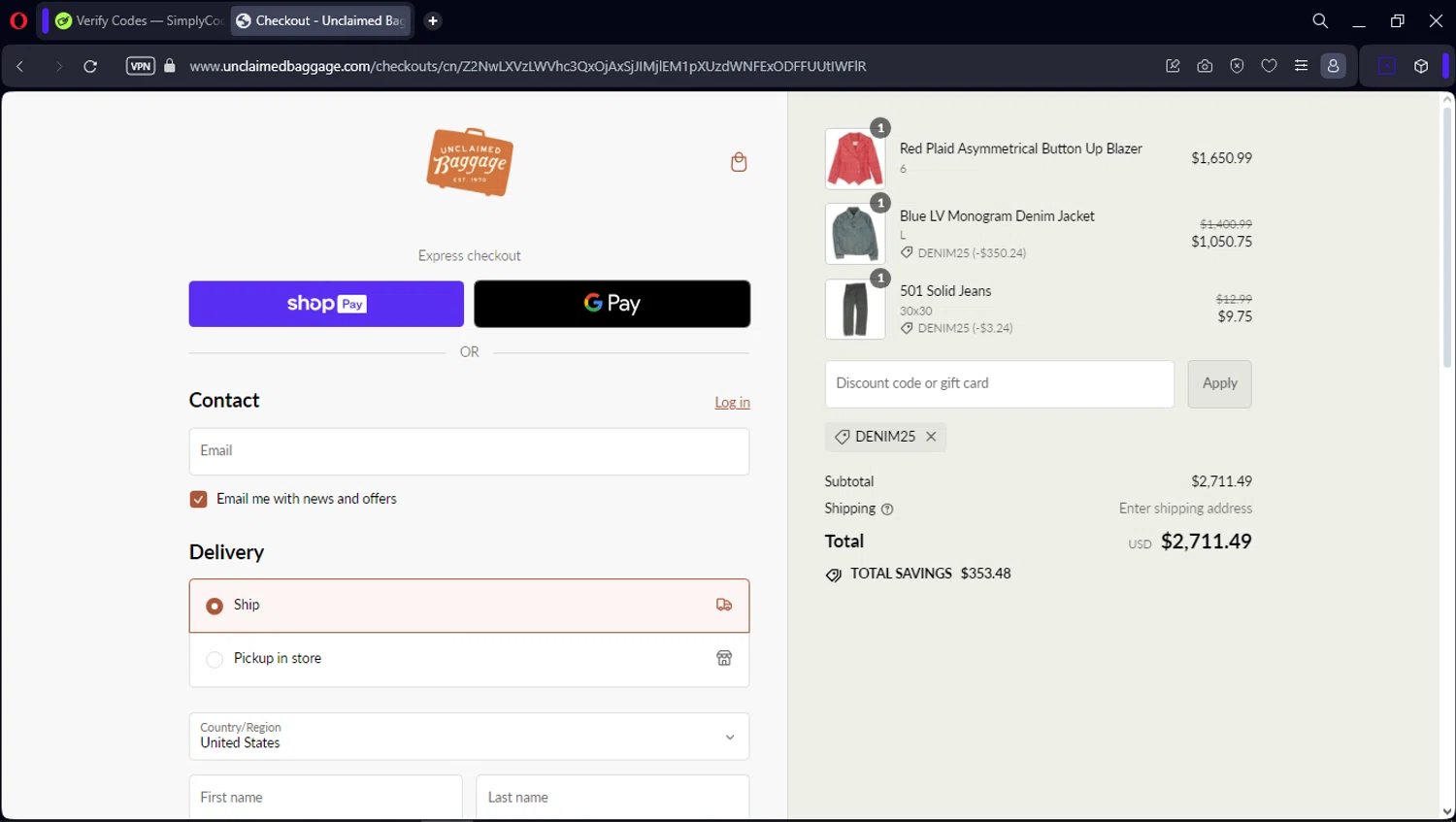This screenshot has height=822, width=1456.
Task: Open the shopping bag cart icon
Action: coord(739,162)
